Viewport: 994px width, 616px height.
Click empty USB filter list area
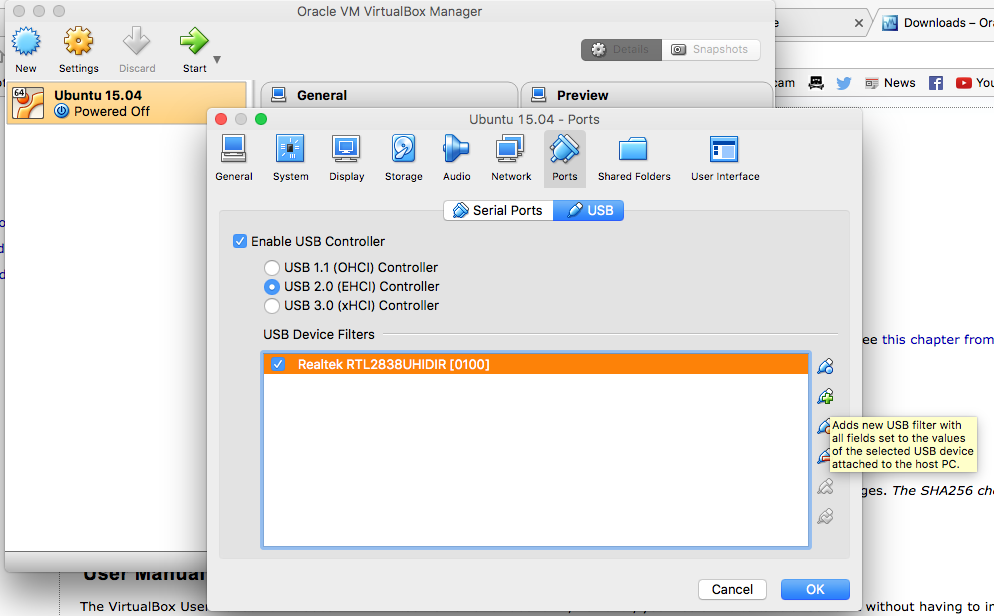point(536,459)
